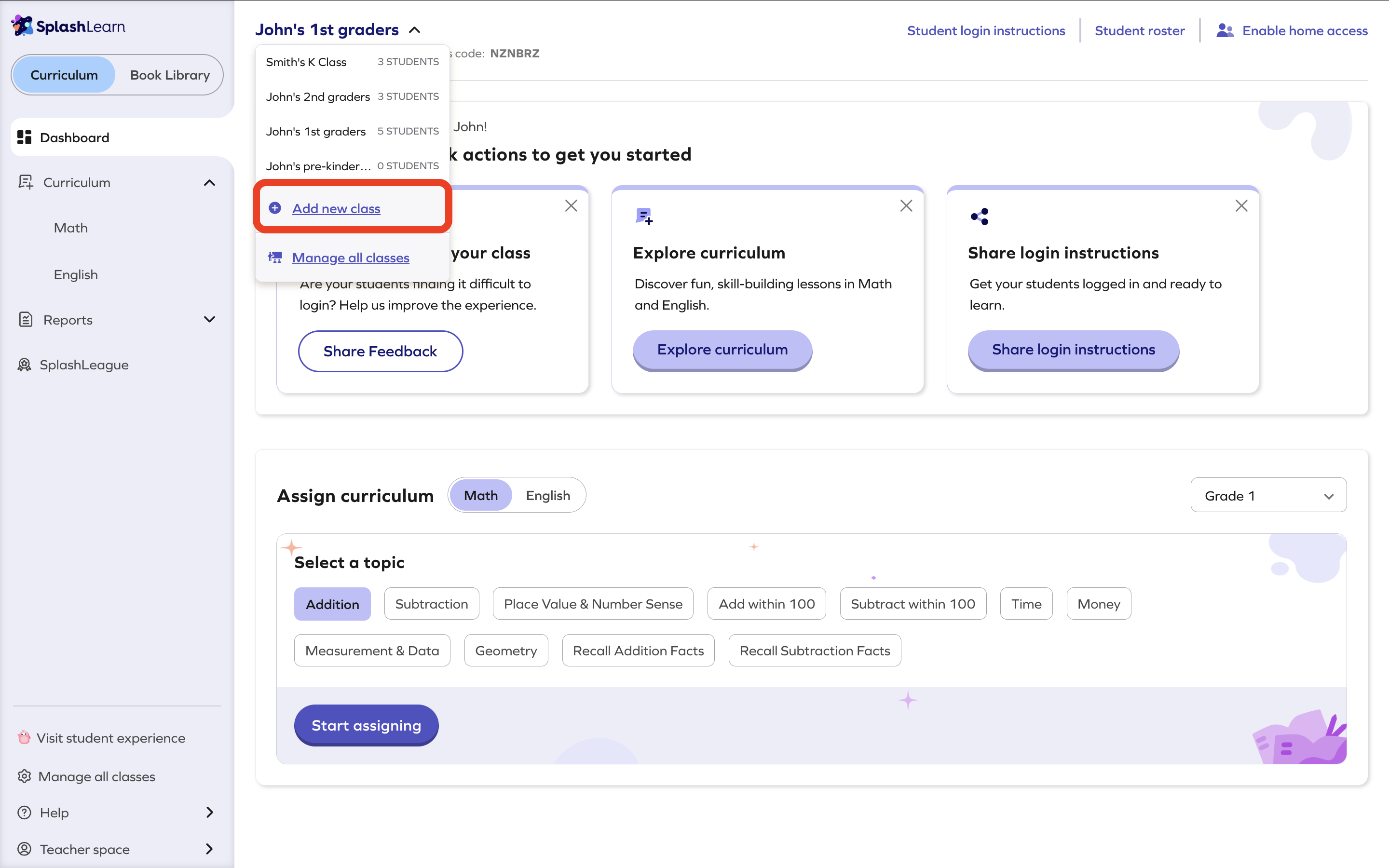This screenshot has height=868, width=1389.
Task: Pick the Geometry topic
Action: click(x=506, y=651)
